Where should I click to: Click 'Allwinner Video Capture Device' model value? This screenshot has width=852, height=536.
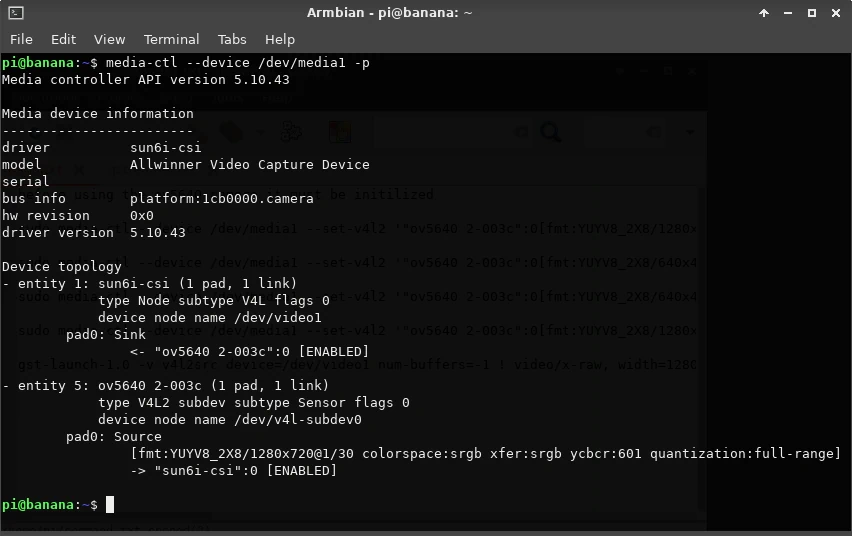click(x=249, y=165)
